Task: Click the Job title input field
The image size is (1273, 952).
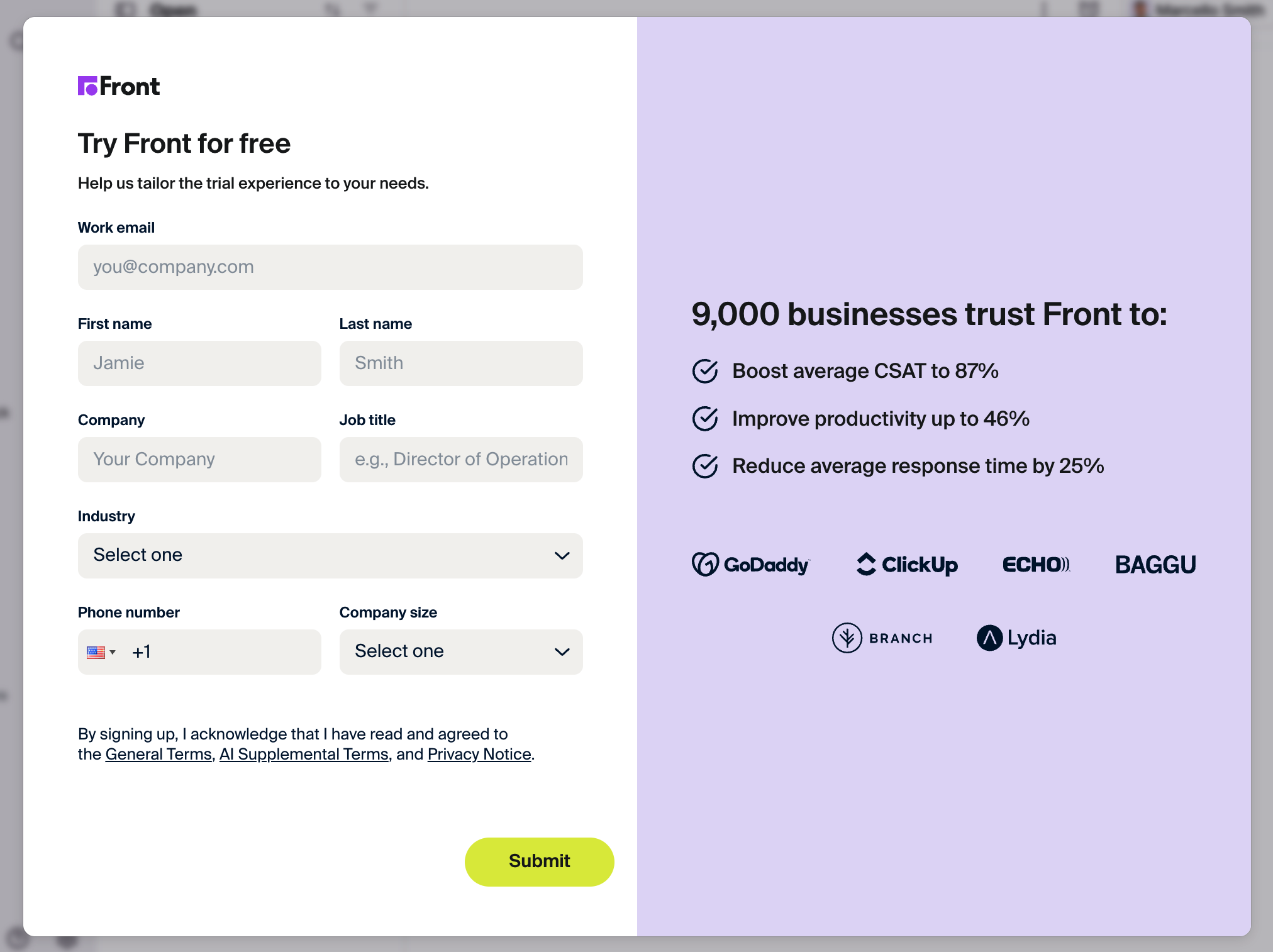Action: (461, 460)
